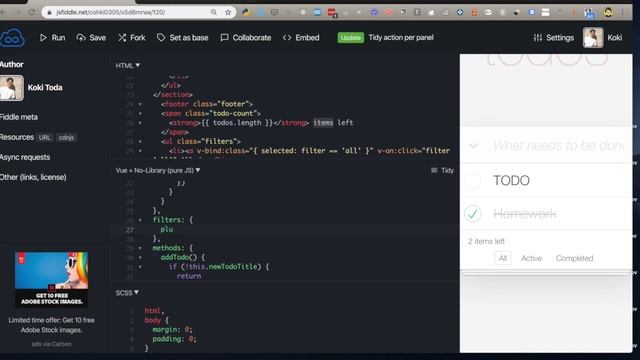Open the Vue + No-Library panel dropdown
640x360 pixels.
tap(158, 170)
